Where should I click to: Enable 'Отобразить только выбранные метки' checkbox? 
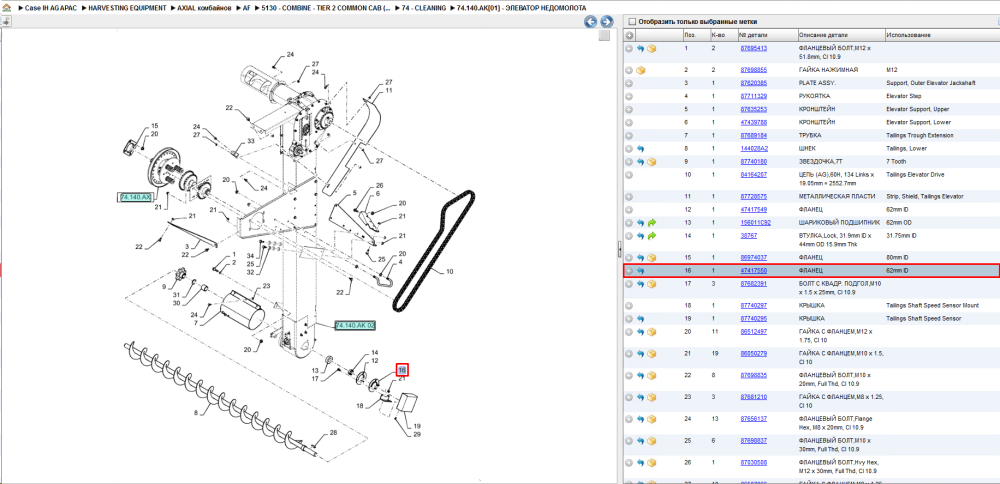point(631,21)
